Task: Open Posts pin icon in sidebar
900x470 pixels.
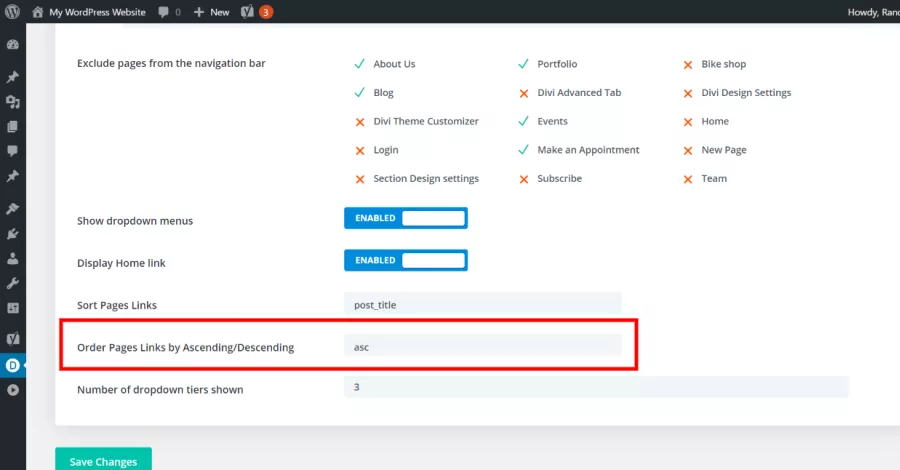Action: [x=13, y=77]
